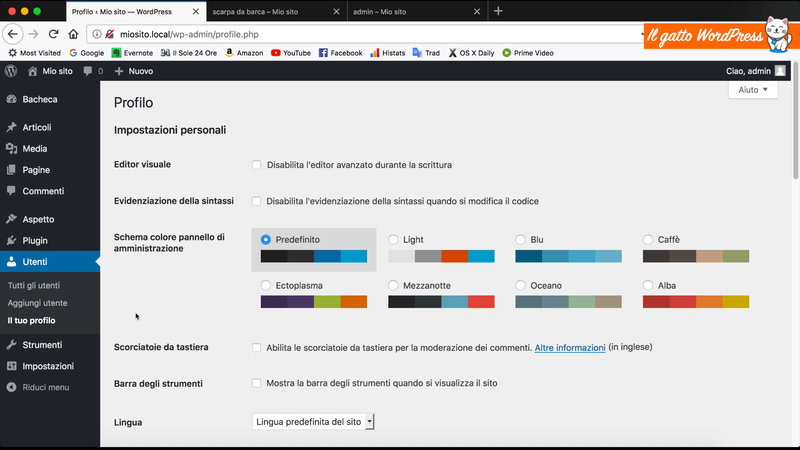Select the Ectoplasma color scheme radio
The width and height of the screenshot is (800, 450).
(266, 285)
